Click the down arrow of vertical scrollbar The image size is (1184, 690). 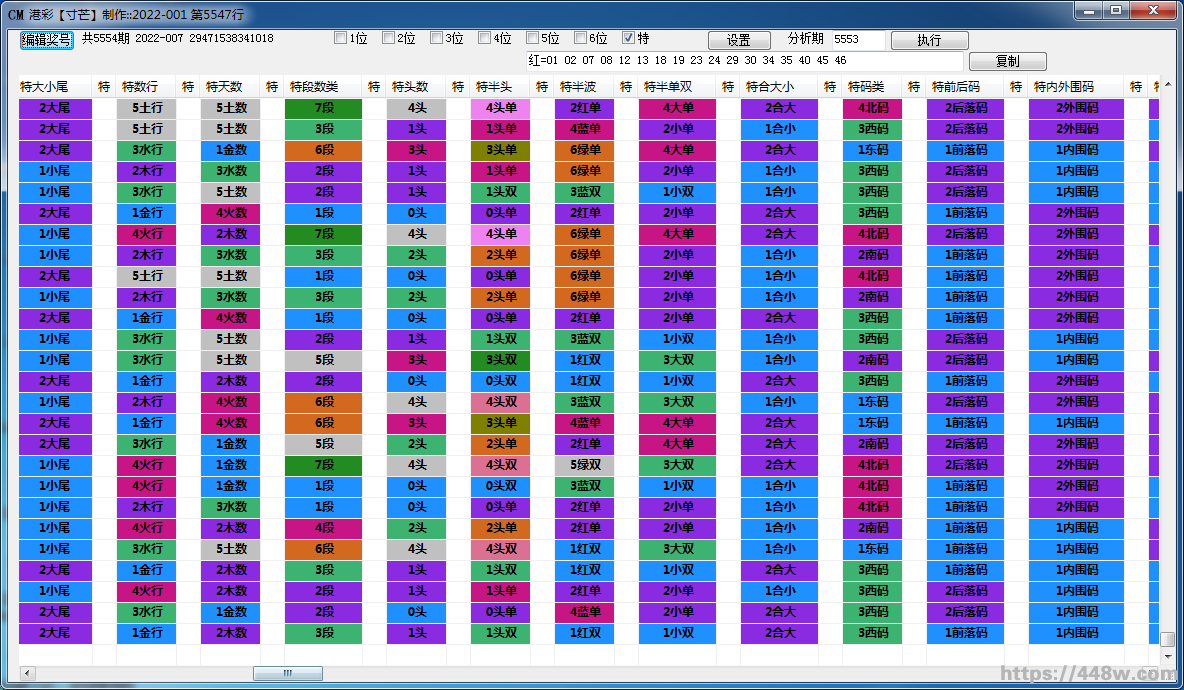(x=1167, y=656)
